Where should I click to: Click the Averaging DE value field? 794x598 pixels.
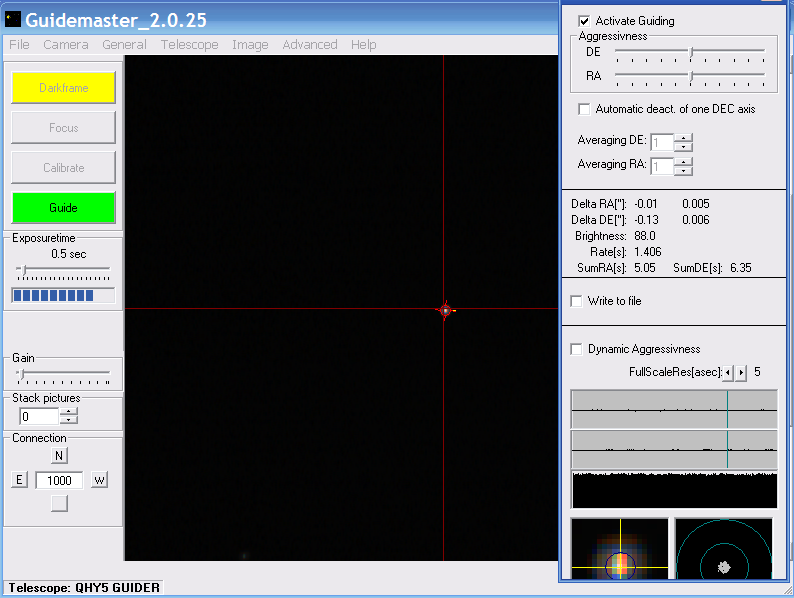tap(662, 142)
